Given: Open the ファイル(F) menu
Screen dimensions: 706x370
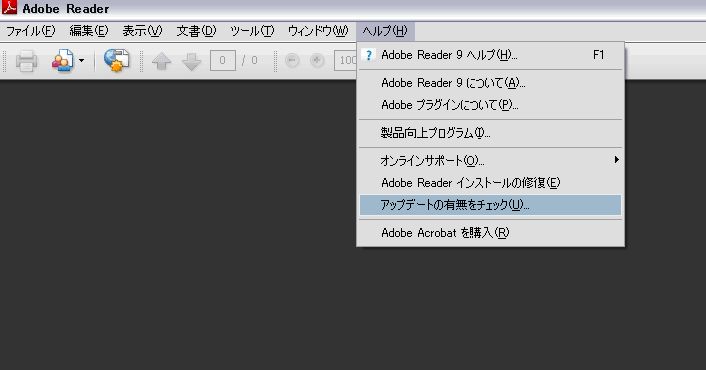Looking at the screenshot, I should [x=30, y=31].
